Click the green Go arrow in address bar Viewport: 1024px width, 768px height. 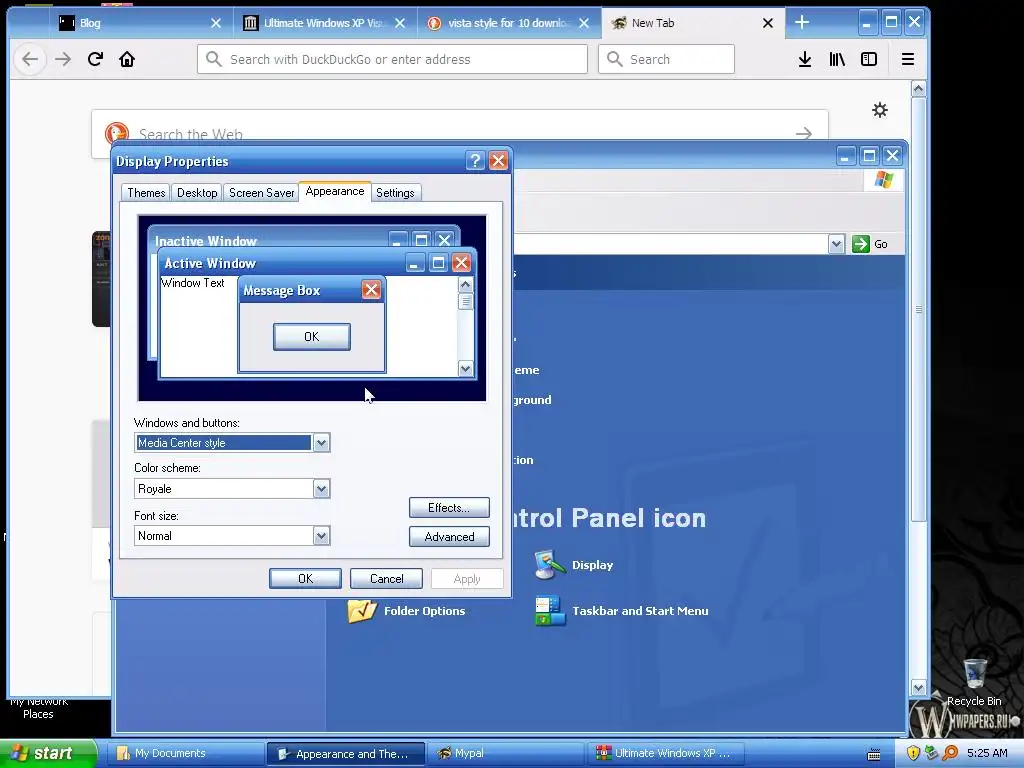(x=861, y=244)
